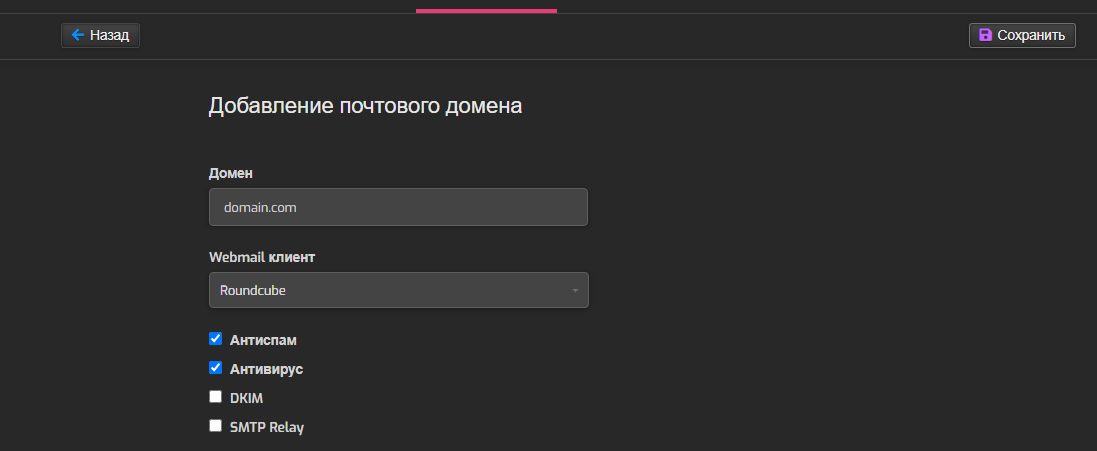Click the Антиспам label text

263,341
